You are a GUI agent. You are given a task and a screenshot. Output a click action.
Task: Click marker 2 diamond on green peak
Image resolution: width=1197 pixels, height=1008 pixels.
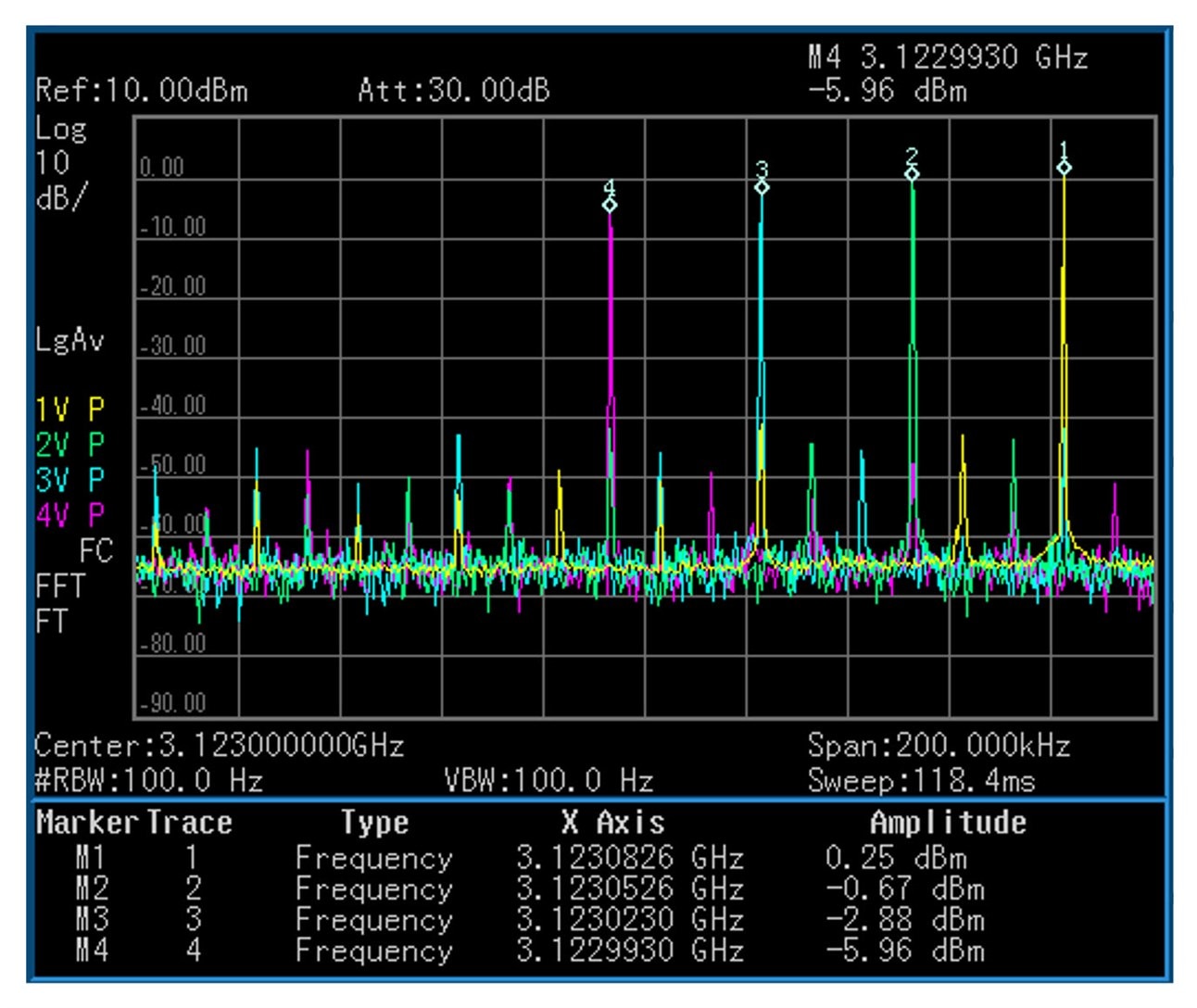[x=913, y=174]
